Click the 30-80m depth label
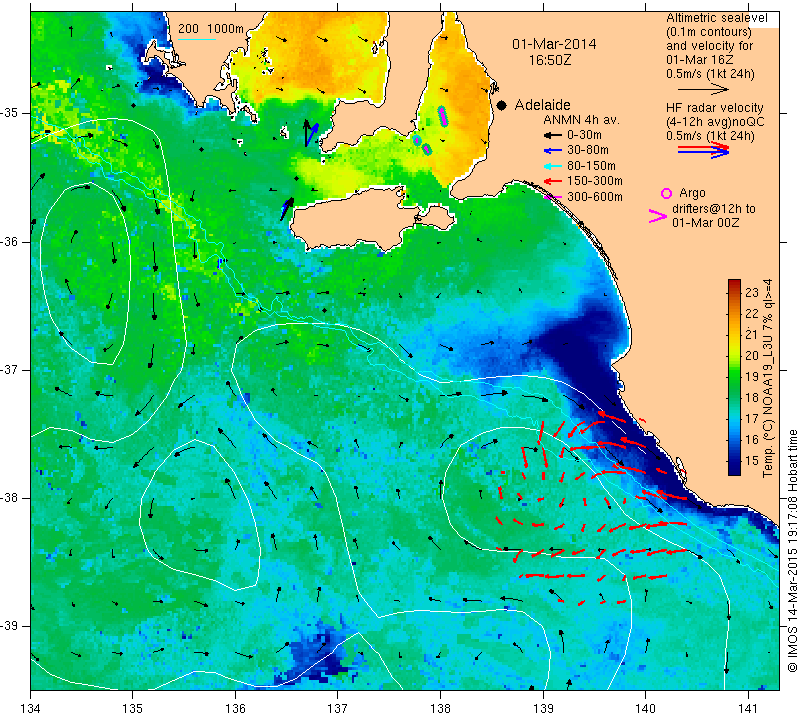The width and height of the screenshot is (800, 720). click(x=588, y=151)
